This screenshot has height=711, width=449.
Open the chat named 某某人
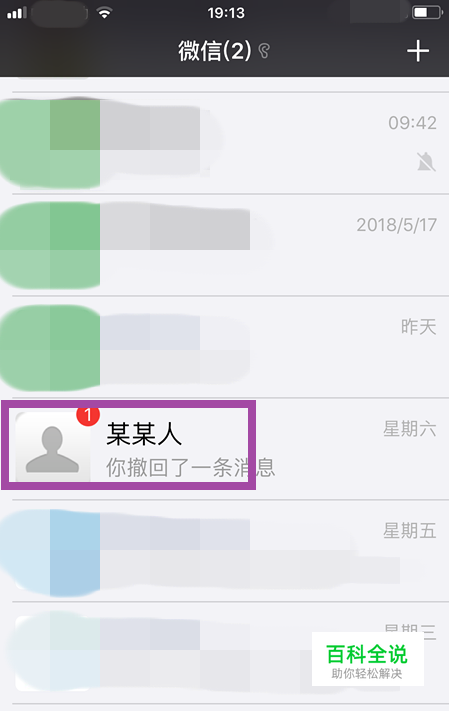[x=224, y=449]
